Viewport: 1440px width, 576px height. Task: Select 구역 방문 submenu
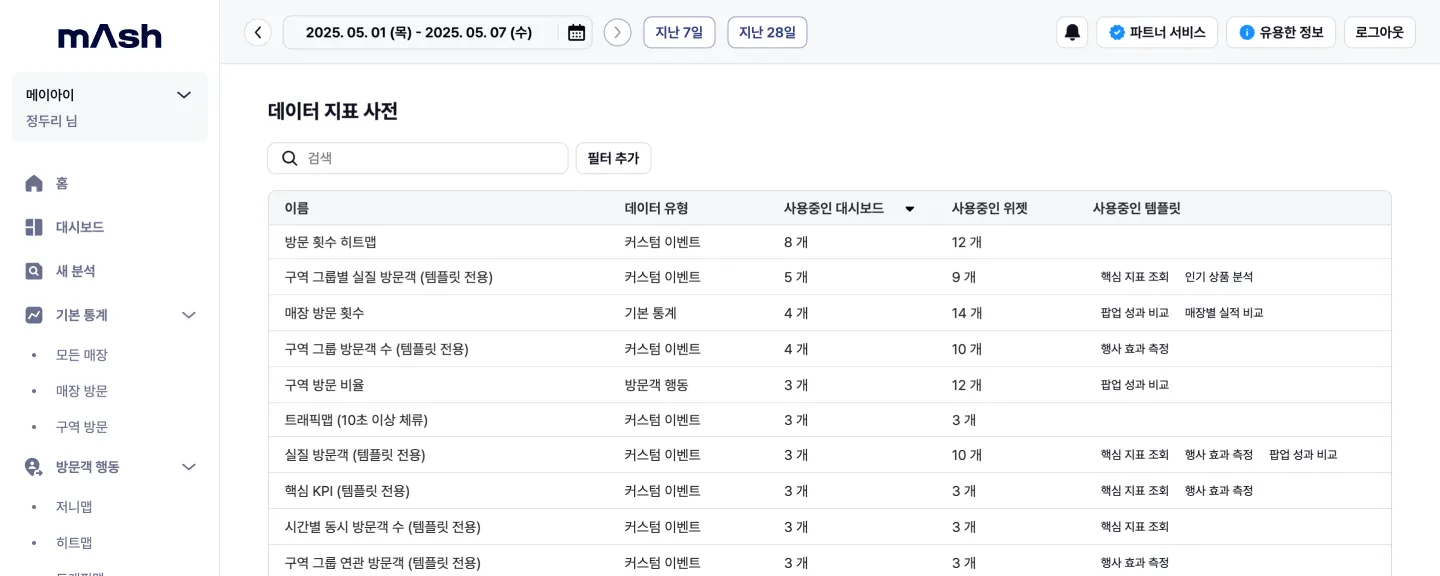[x=82, y=427]
